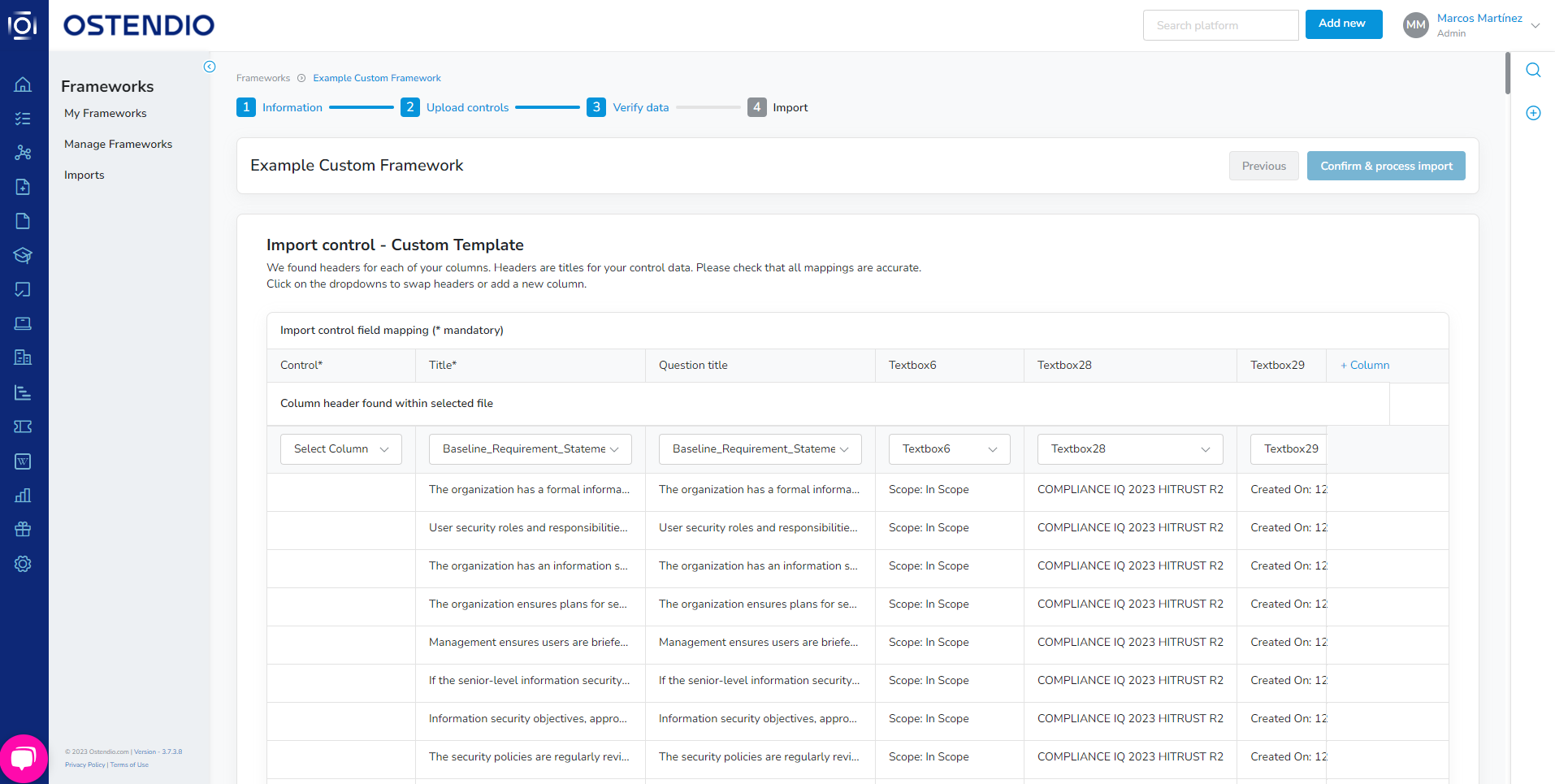The image size is (1555, 784).
Task: Go to the Upload controls step
Action: (467, 106)
